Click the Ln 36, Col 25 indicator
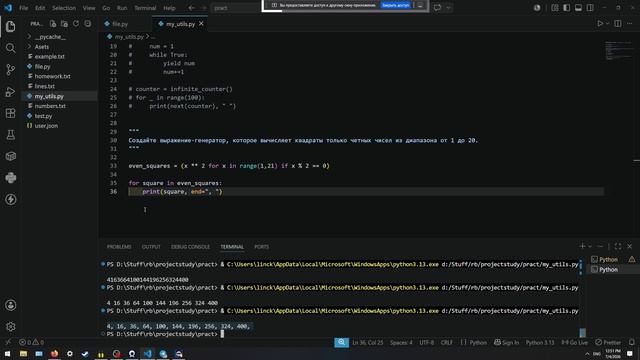This screenshot has width=640, height=360. tap(367, 342)
